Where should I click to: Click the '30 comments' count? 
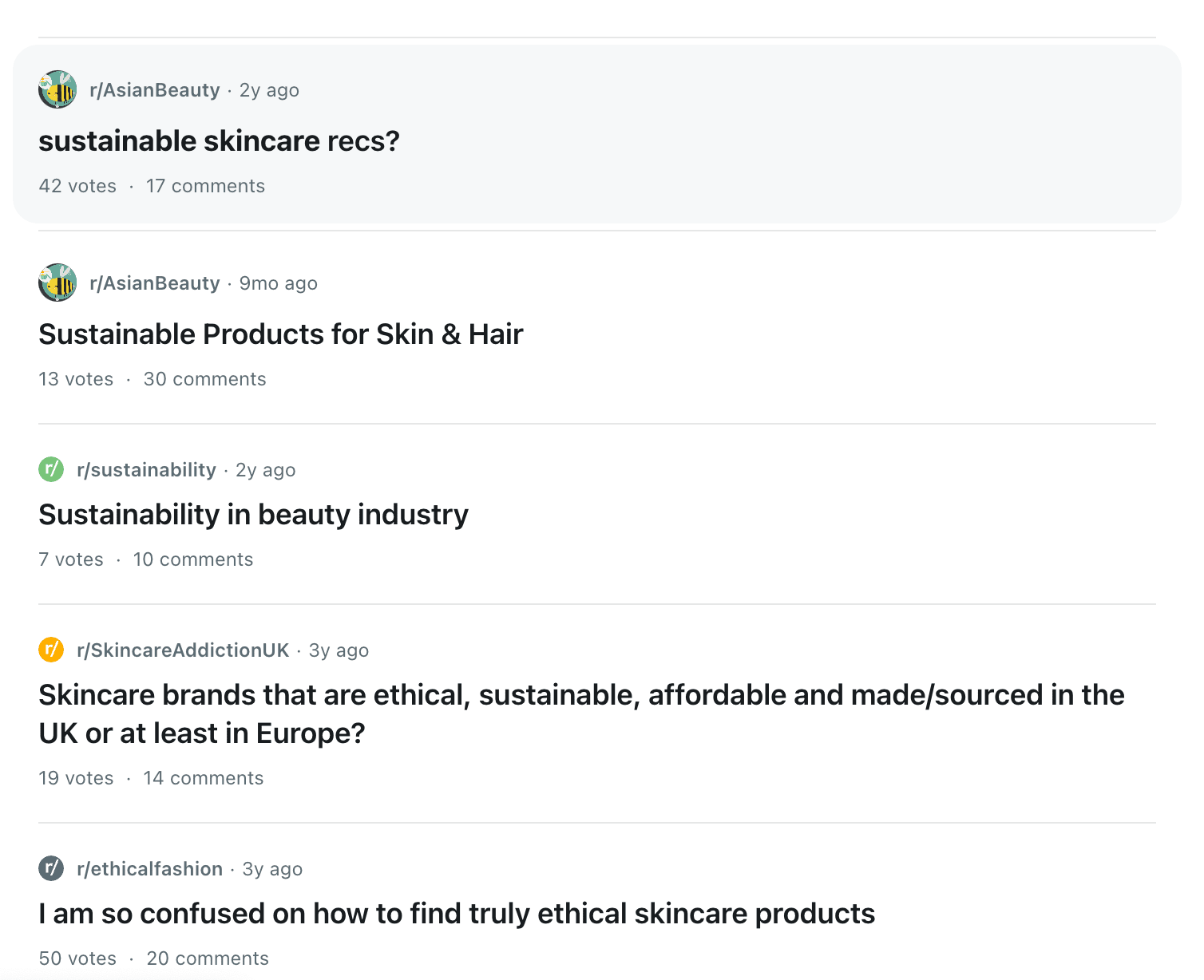[204, 379]
